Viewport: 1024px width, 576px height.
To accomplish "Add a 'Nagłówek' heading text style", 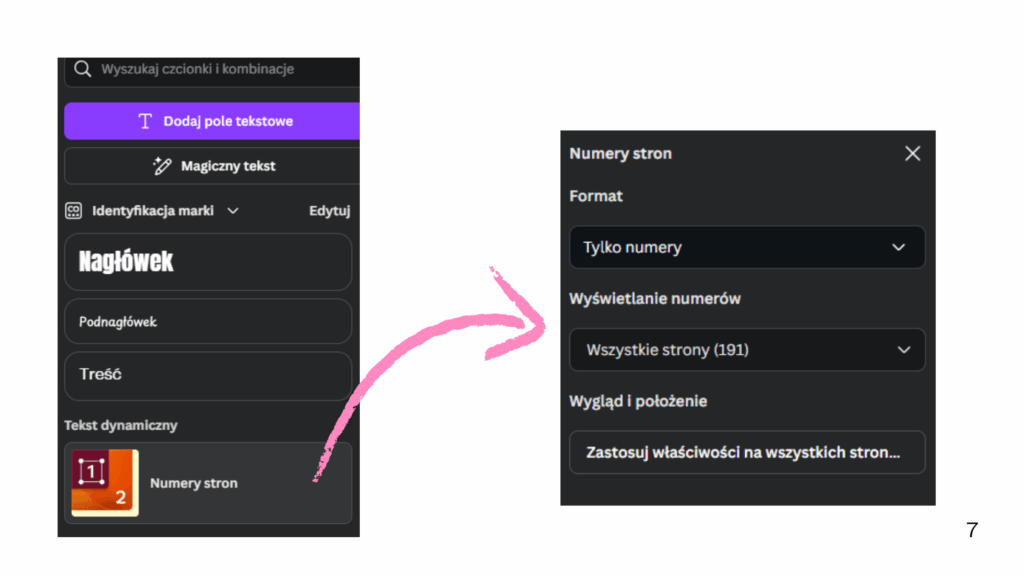I will 207,262.
